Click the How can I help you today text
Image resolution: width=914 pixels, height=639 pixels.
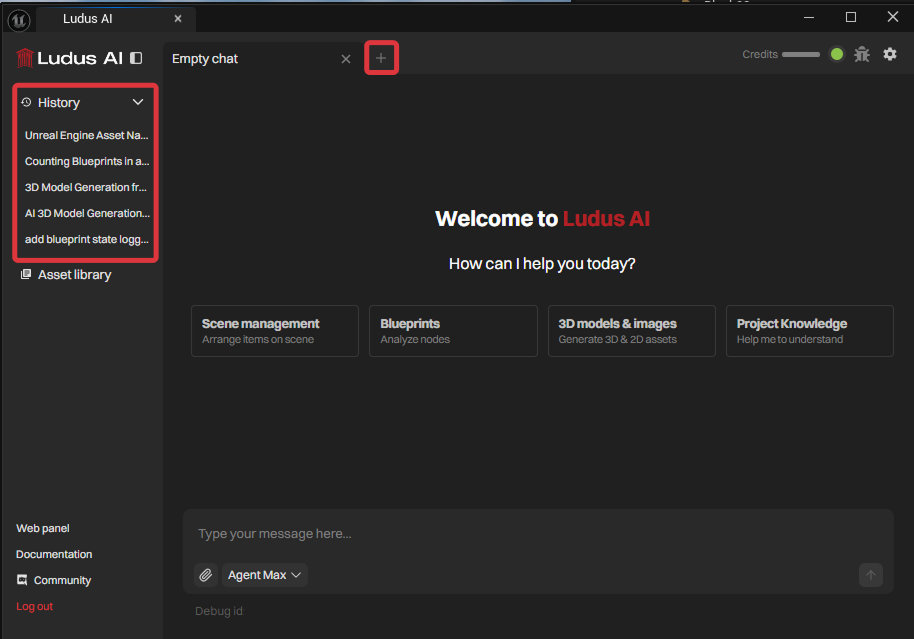click(542, 264)
